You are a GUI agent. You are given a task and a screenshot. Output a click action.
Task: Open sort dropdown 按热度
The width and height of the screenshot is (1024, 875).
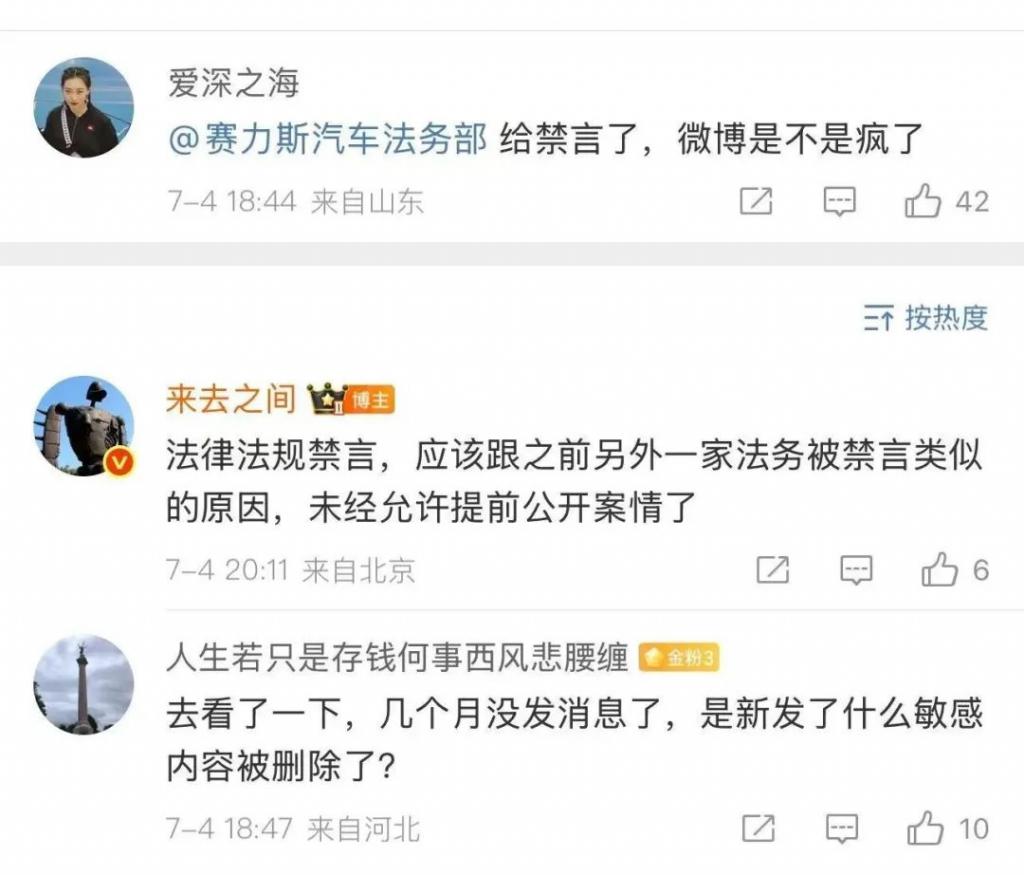925,318
